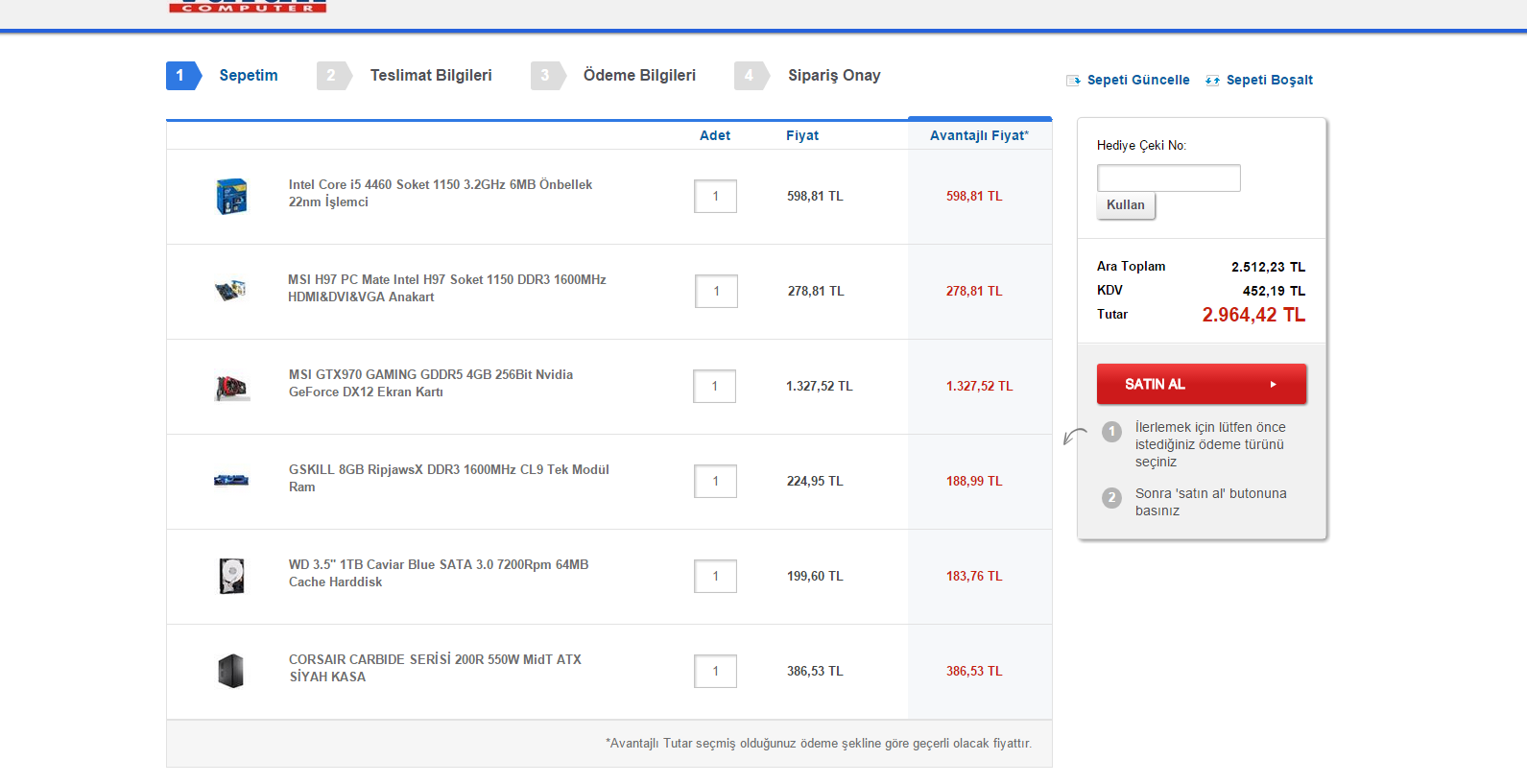The height and width of the screenshot is (784, 1527).
Task: Open the Sepeti Boşalt link
Action: click(x=1269, y=80)
